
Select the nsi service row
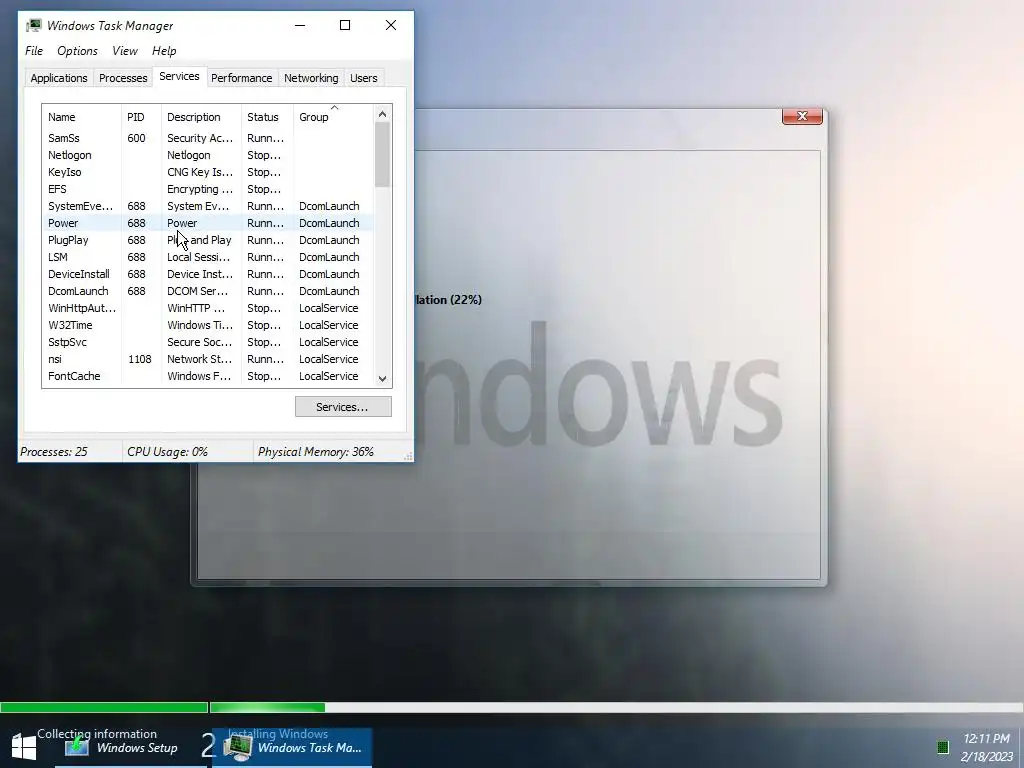click(208, 359)
